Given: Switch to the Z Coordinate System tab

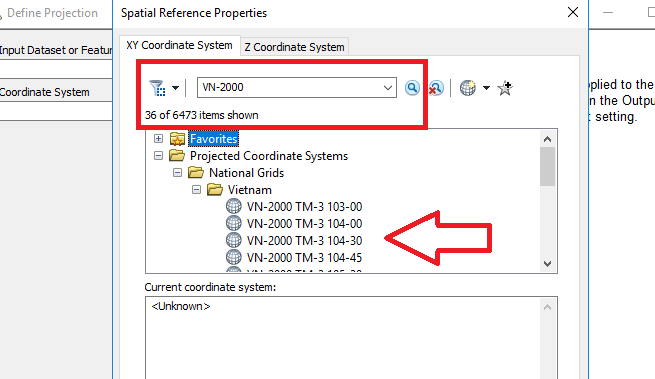Looking at the screenshot, I should [294, 47].
